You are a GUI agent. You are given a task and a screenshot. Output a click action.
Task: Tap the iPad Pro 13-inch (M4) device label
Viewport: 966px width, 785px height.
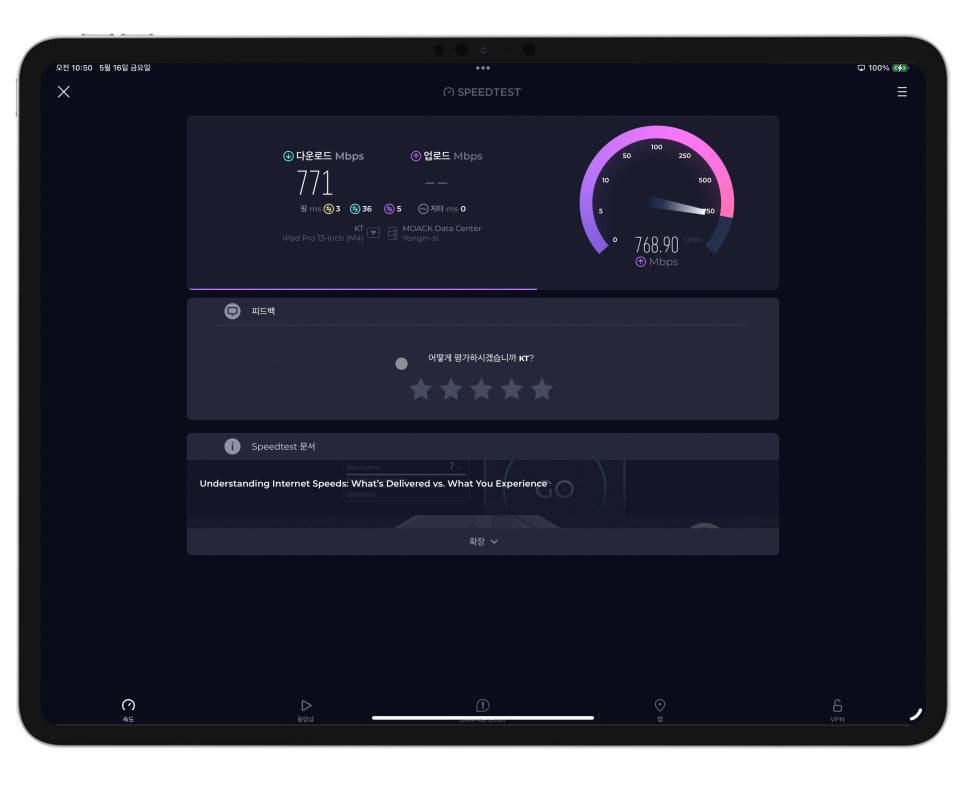323,238
